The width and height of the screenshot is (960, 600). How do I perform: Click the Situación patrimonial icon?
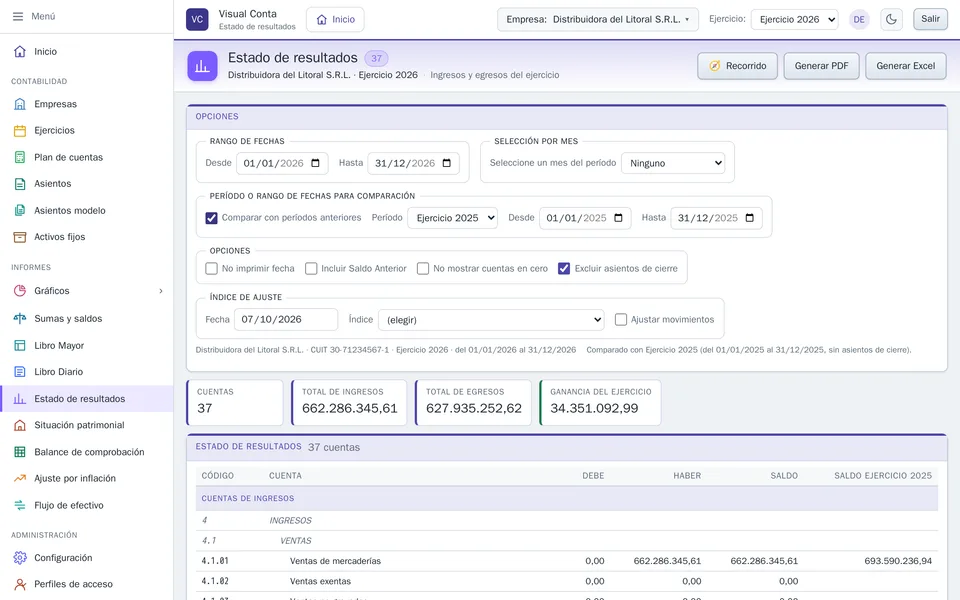tap(20, 425)
